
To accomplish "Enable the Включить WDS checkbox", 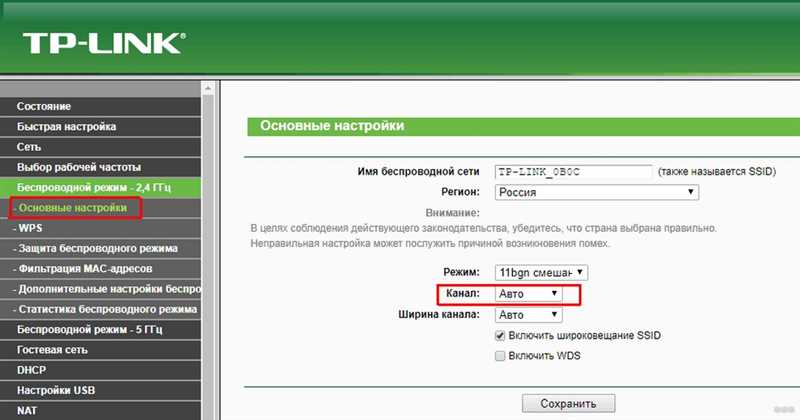I will coord(500,356).
